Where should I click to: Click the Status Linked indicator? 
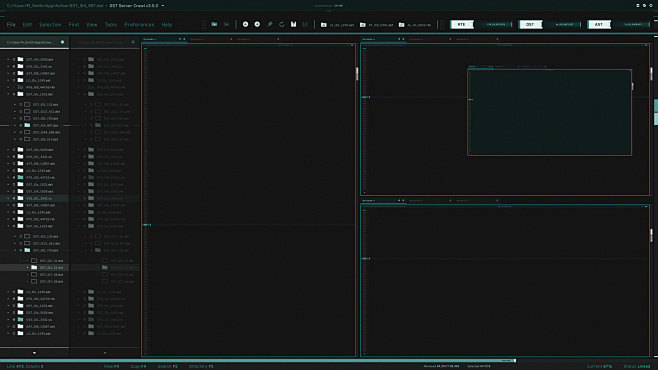637,366
